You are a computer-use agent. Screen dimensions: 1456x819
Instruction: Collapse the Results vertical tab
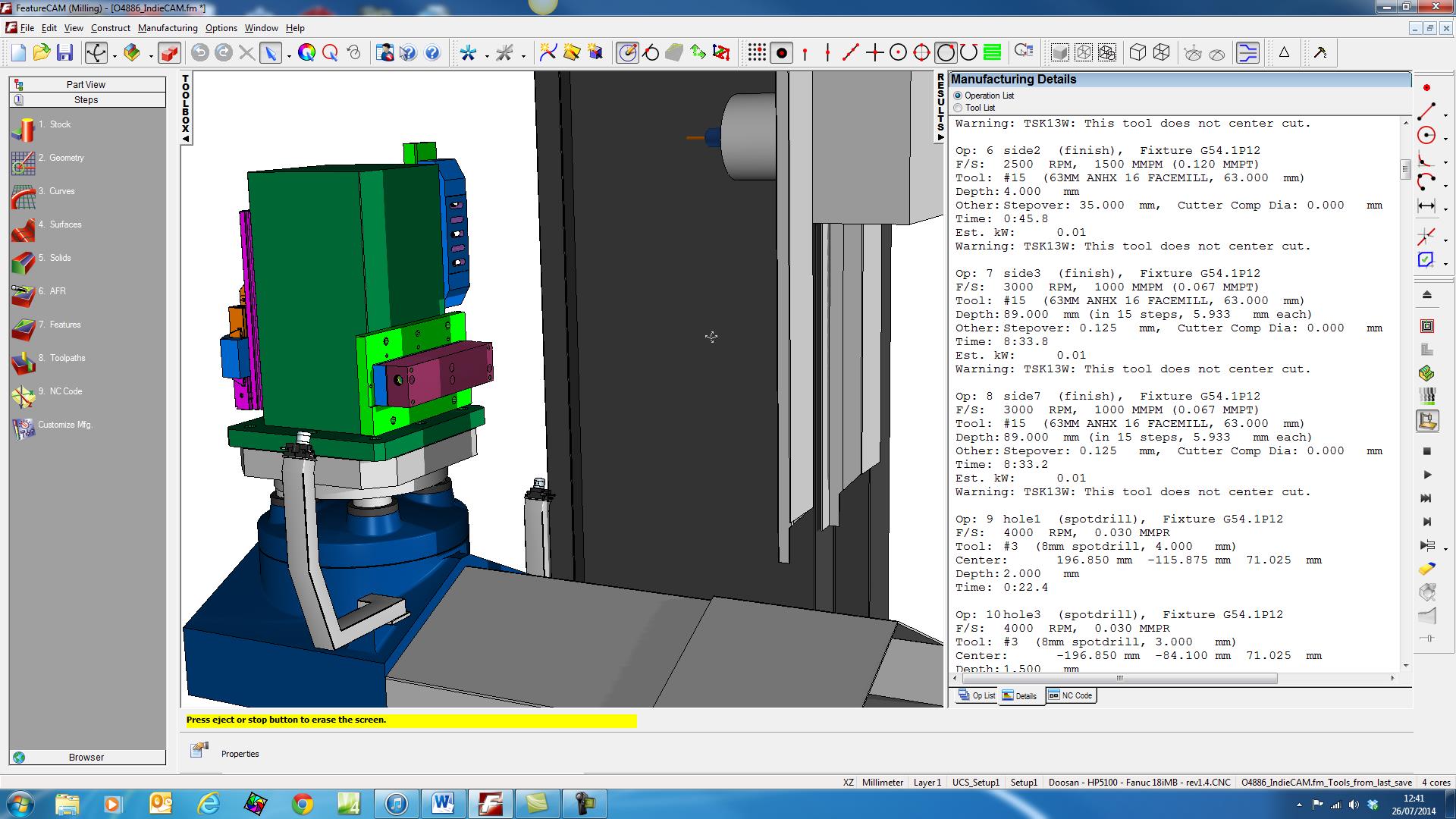940,108
